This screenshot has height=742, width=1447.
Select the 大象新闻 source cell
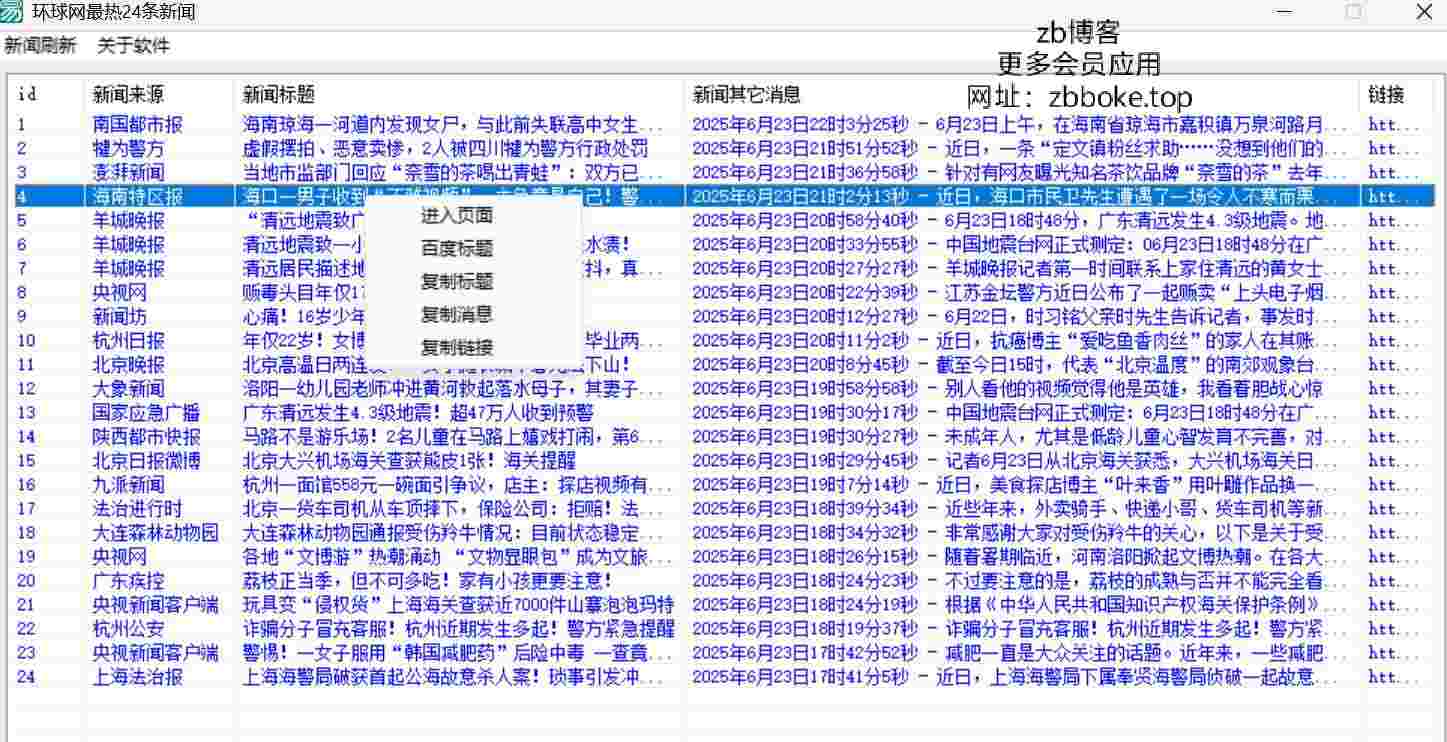(129, 389)
